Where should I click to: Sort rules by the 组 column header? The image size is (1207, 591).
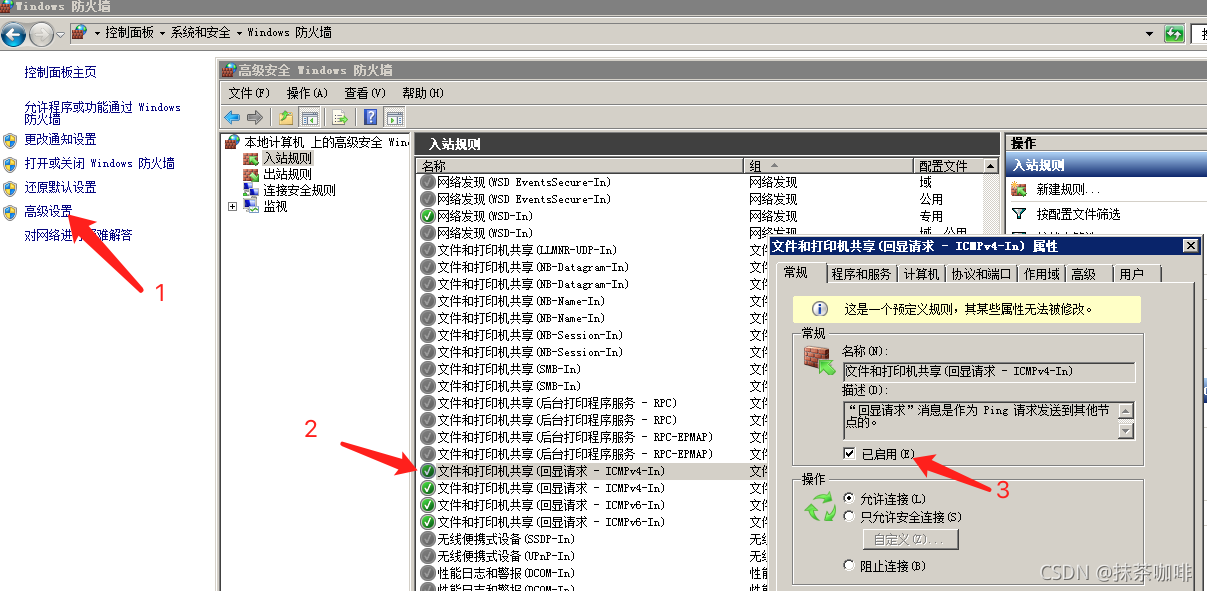tap(829, 166)
